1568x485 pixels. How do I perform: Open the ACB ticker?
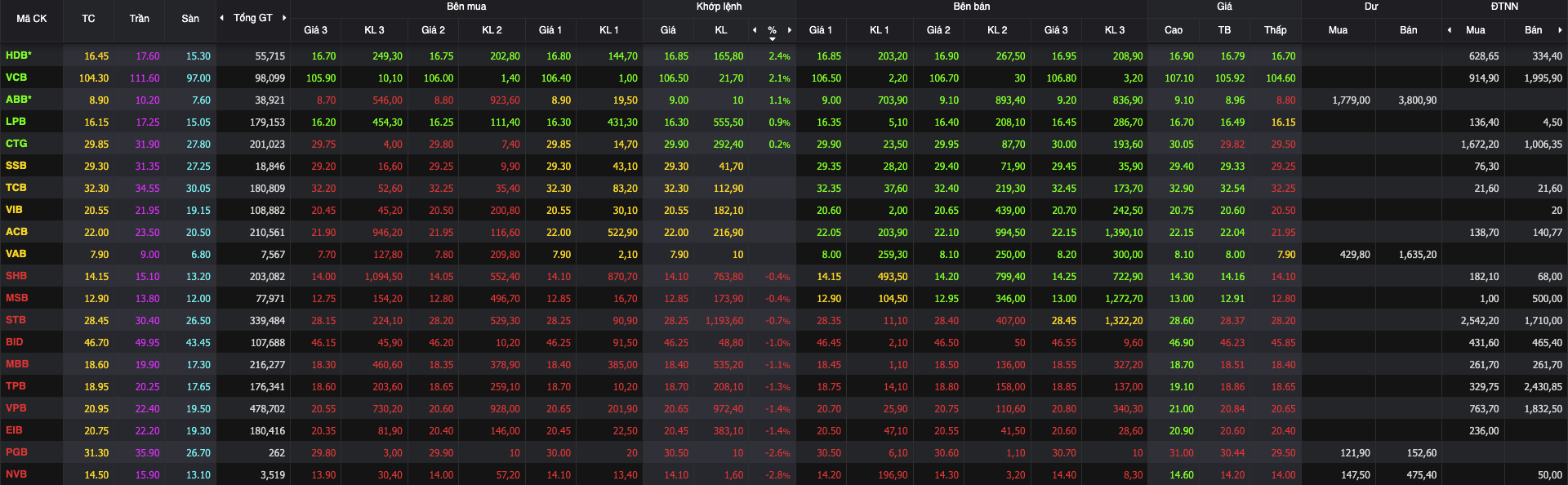coord(16,232)
